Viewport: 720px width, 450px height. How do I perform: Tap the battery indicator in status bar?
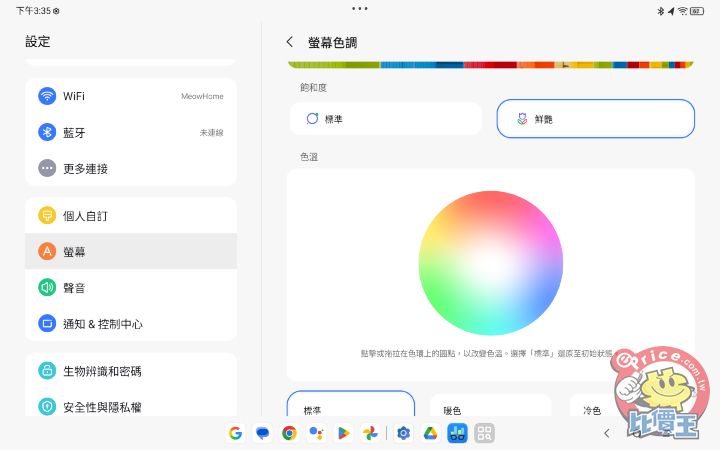pos(697,11)
